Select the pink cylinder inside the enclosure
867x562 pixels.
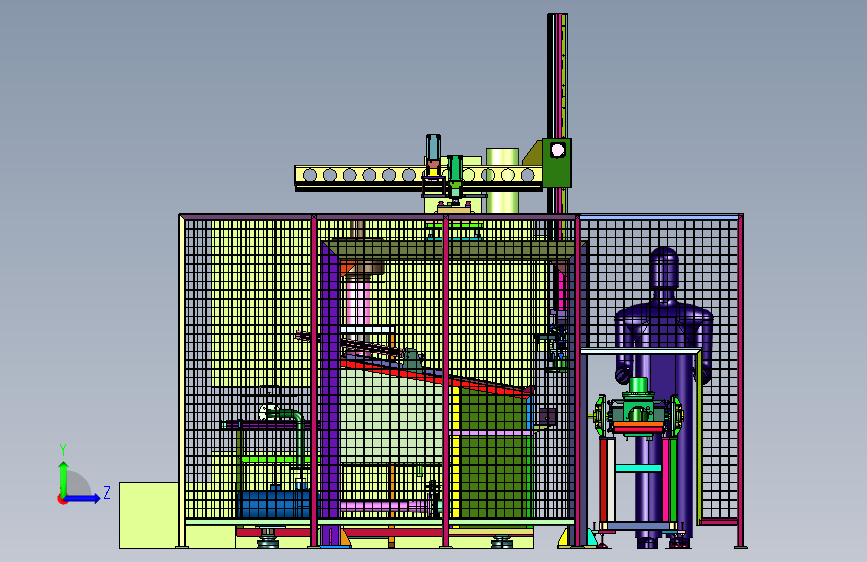358,302
